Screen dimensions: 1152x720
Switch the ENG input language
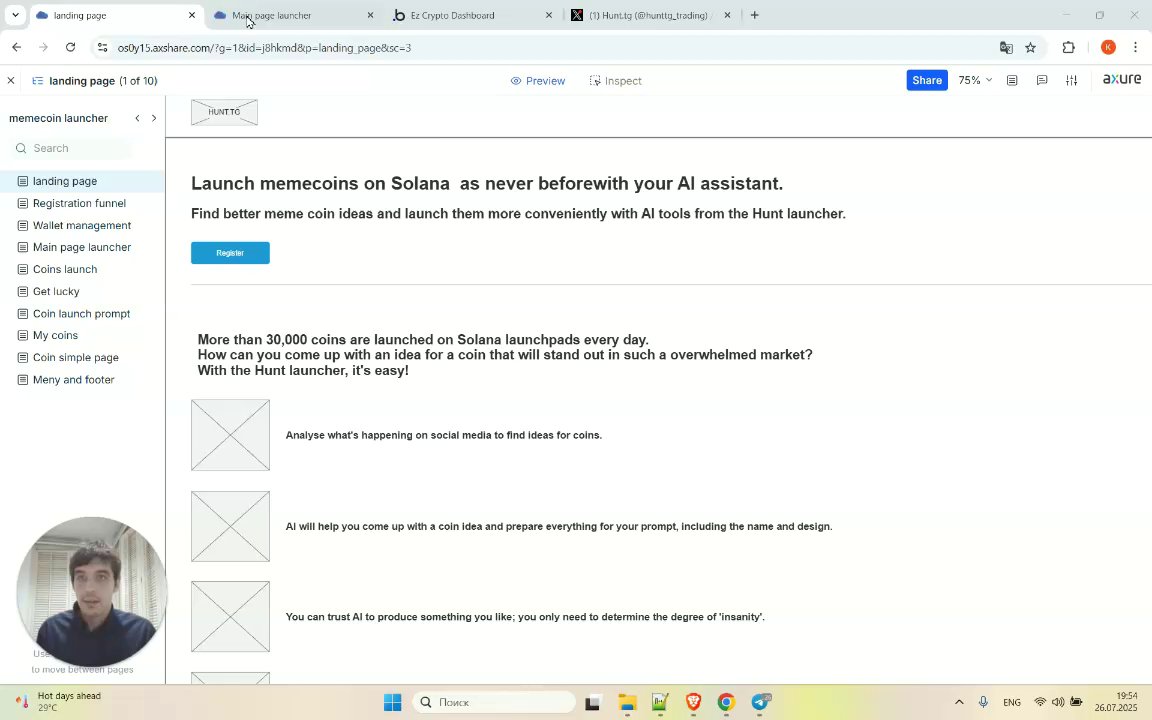(x=1012, y=702)
